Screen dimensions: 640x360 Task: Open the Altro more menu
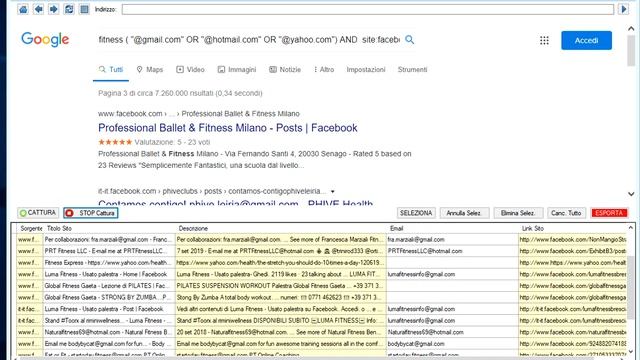coord(324,70)
